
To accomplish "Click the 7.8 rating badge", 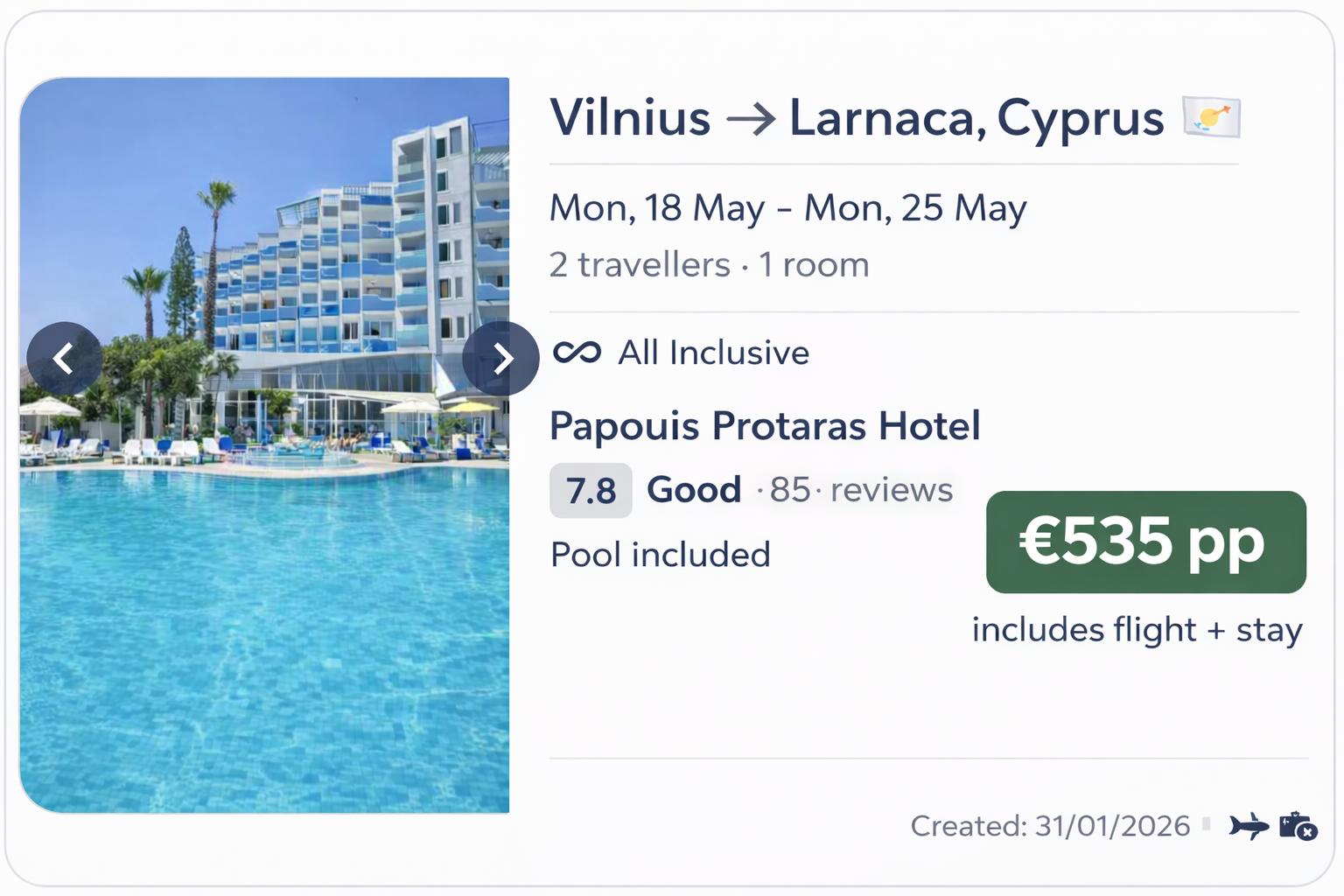I will click(x=591, y=490).
